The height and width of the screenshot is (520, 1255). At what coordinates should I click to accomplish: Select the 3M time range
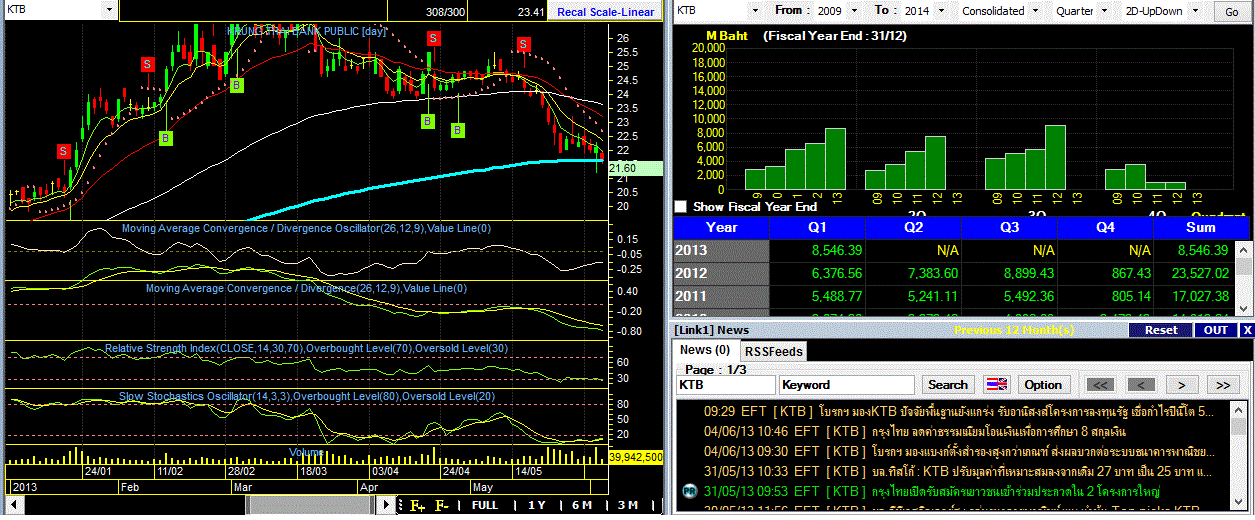point(628,505)
